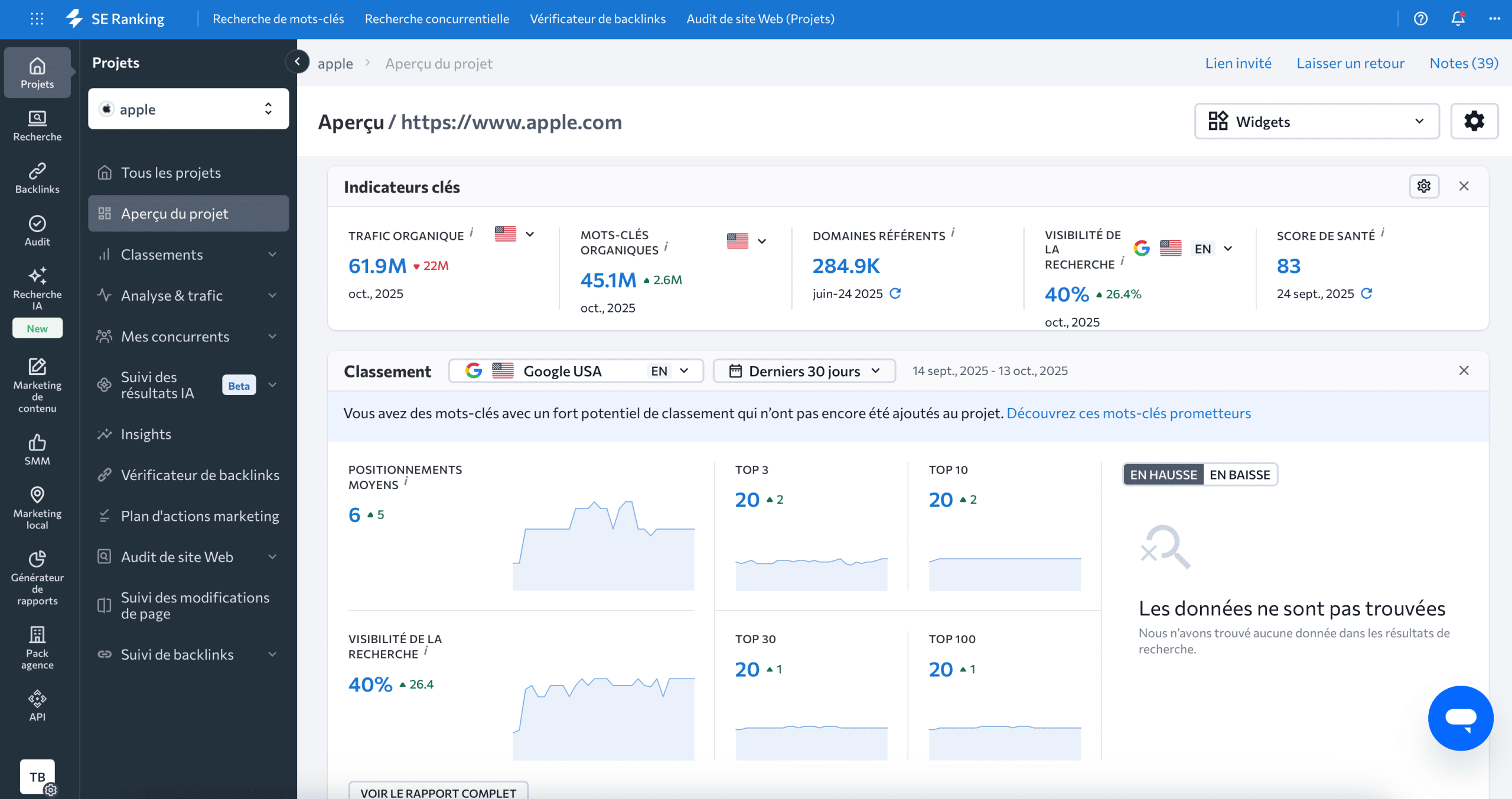Click the notifications bell icon
This screenshot has width=1512, height=799.
1458,19
